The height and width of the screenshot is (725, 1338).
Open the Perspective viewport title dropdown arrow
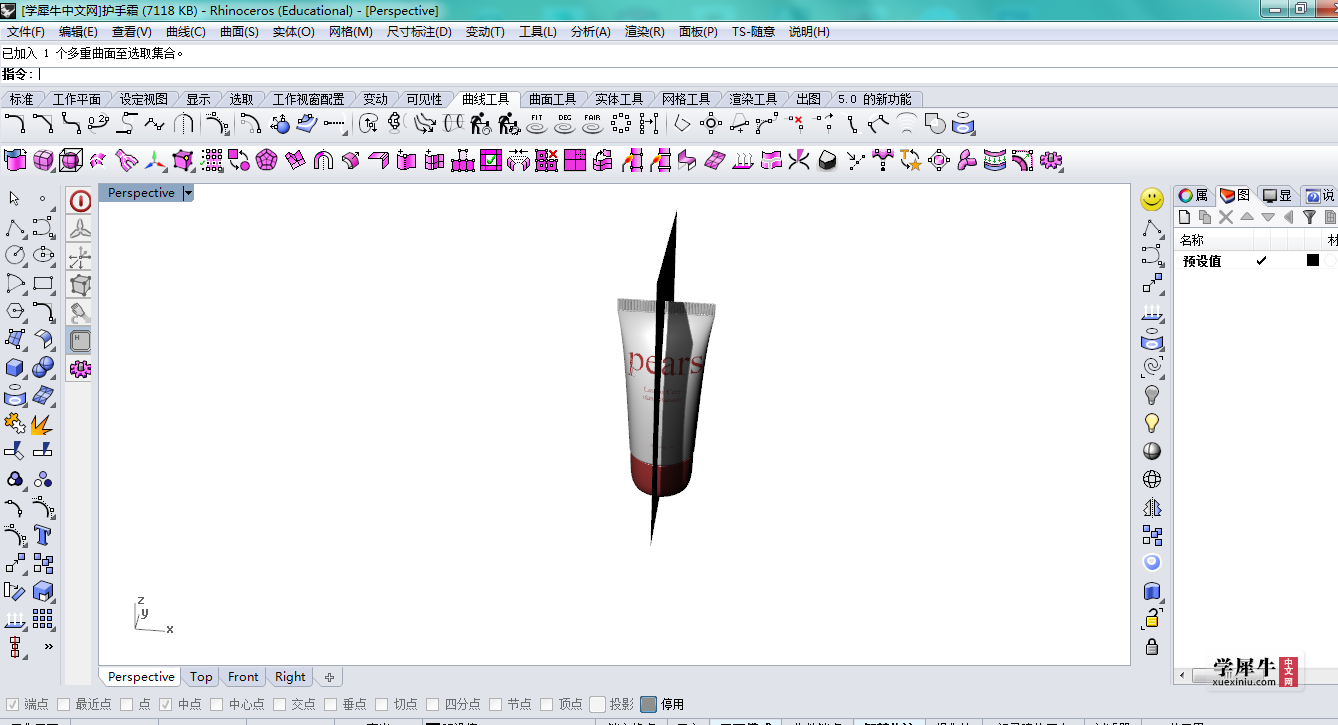point(188,193)
